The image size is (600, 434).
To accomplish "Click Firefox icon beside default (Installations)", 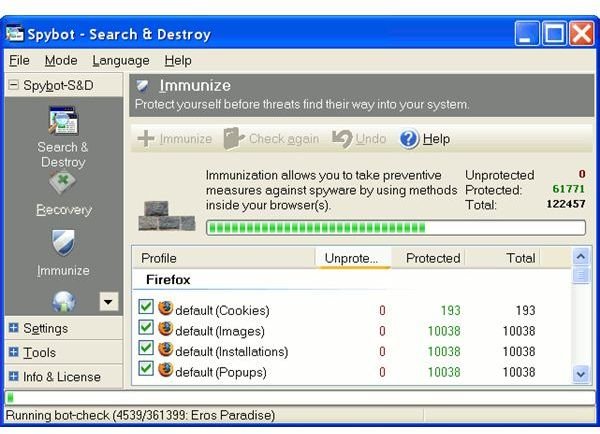I will (x=165, y=349).
